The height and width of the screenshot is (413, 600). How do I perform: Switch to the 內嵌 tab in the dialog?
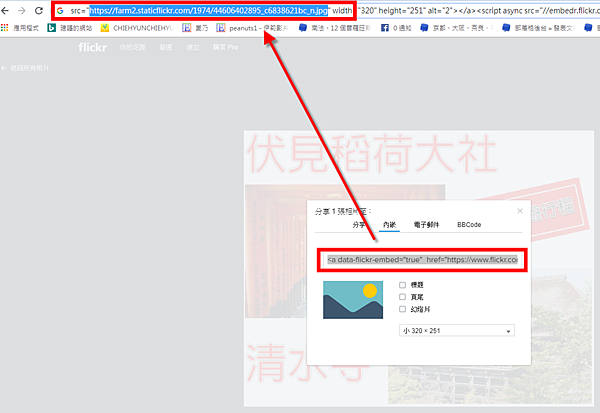click(x=390, y=225)
